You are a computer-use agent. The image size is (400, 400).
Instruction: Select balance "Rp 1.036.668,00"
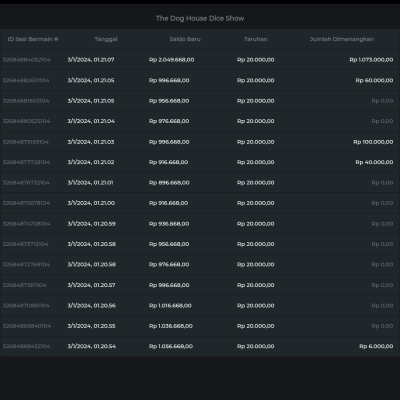[171, 326]
